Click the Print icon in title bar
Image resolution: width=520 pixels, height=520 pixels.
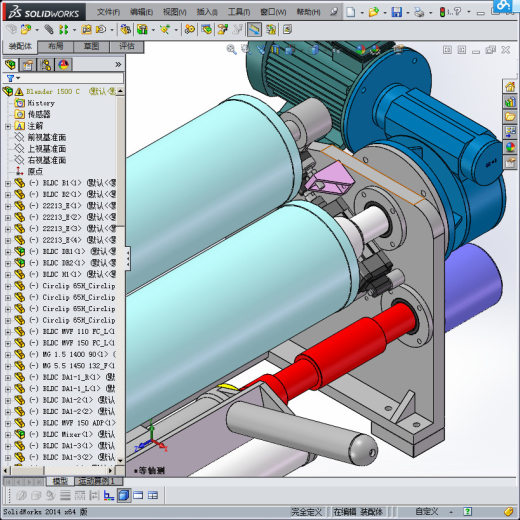pyautogui.click(x=419, y=12)
